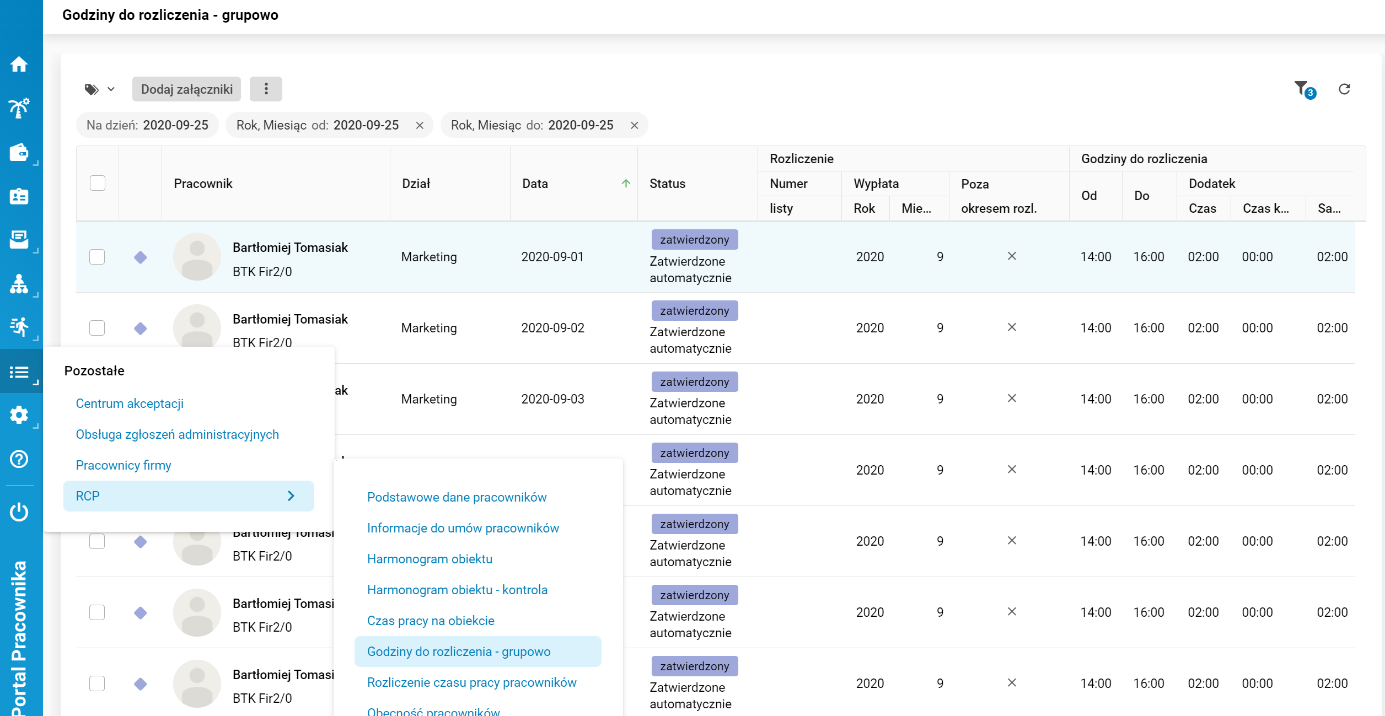1385x716 pixels.
Task: Open the three-dot more options menu
Action: [266, 89]
